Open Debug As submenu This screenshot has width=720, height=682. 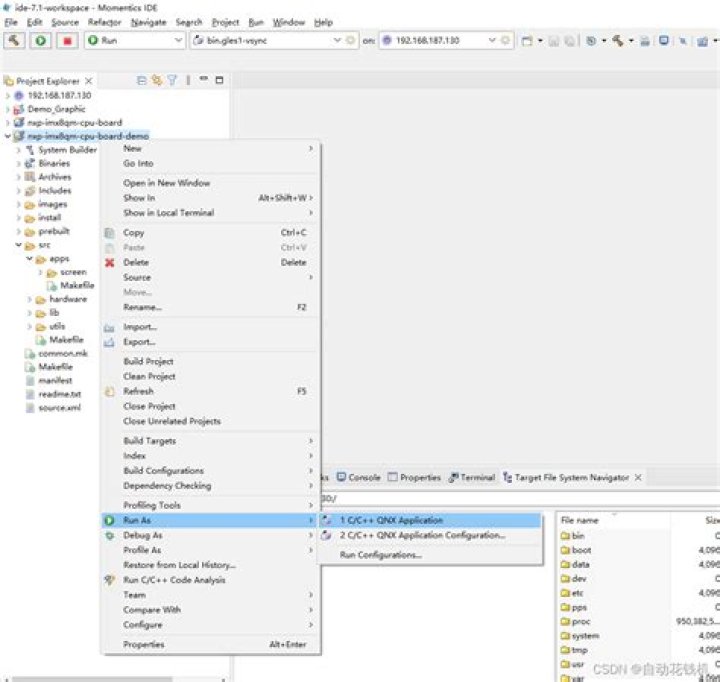point(211,535)
